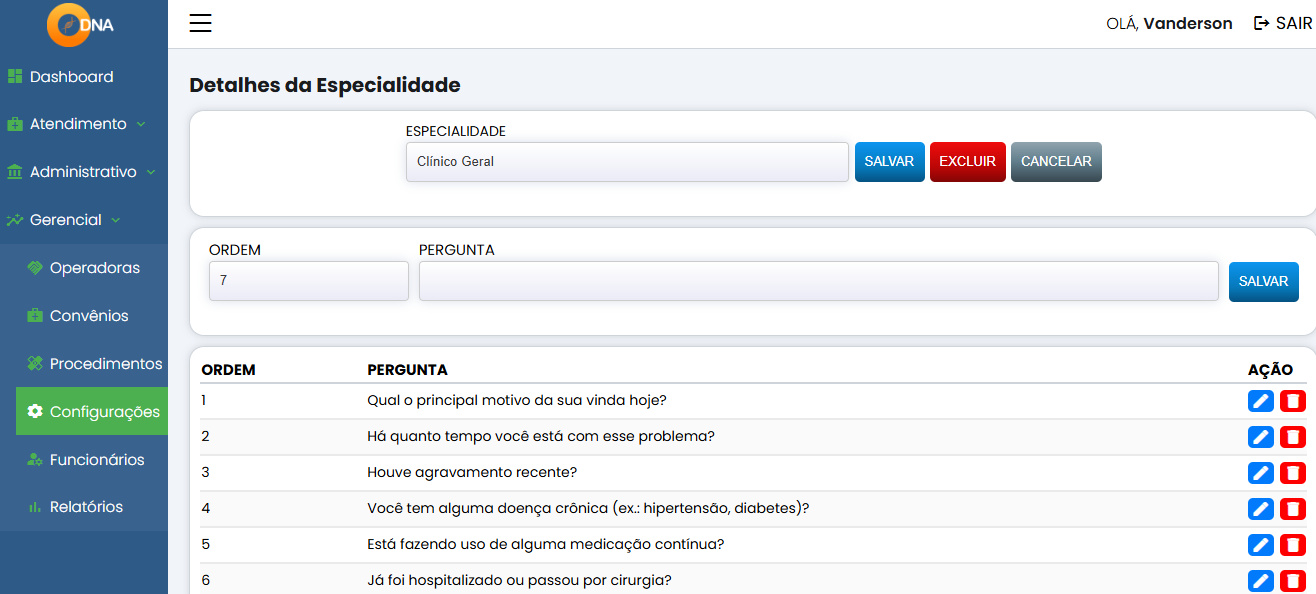Edit the question about motivo da vinda
The image size is (1316, 594).
(1260, 400)
